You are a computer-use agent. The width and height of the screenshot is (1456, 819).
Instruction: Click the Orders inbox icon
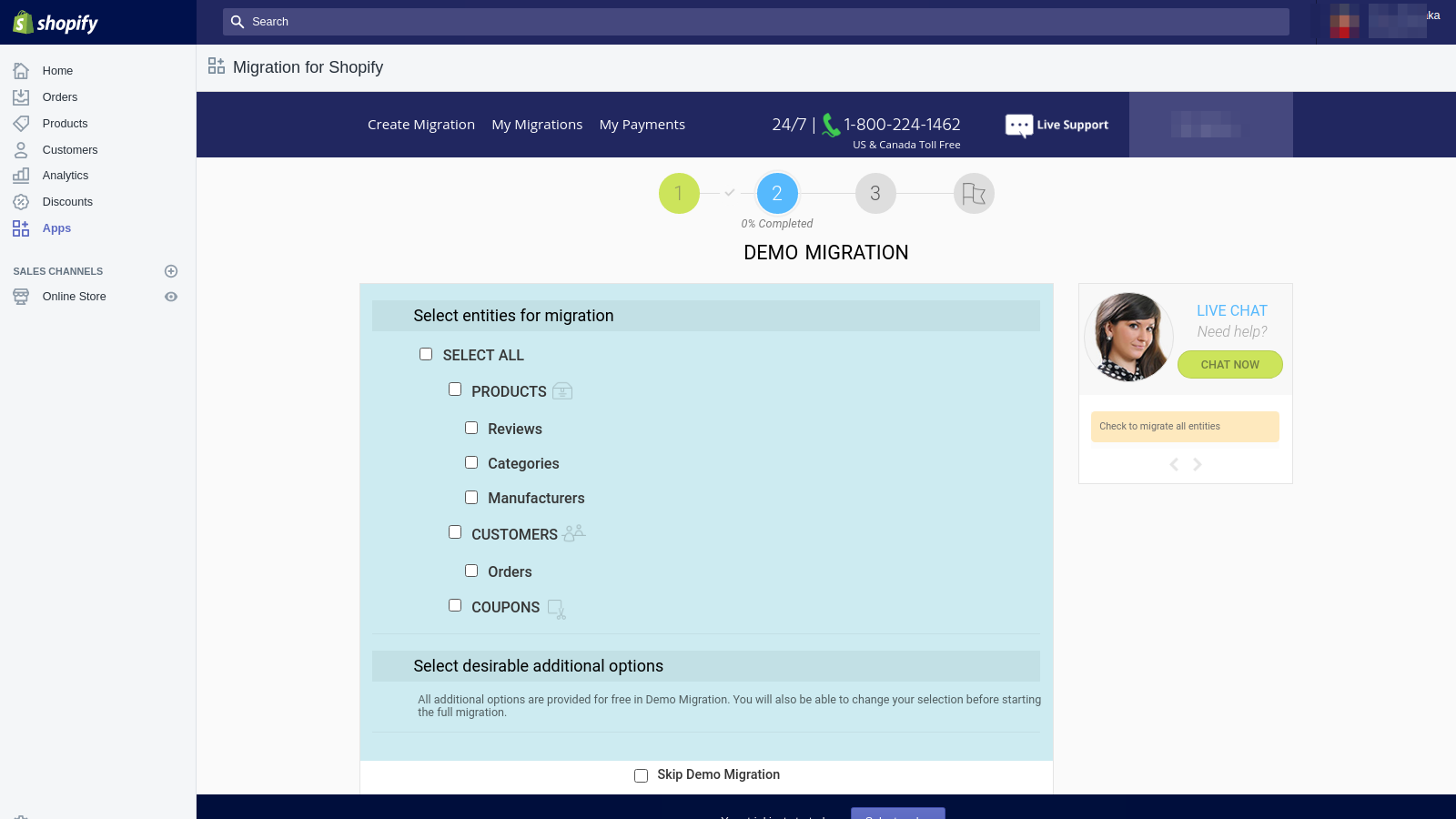(x=21, y=97)
